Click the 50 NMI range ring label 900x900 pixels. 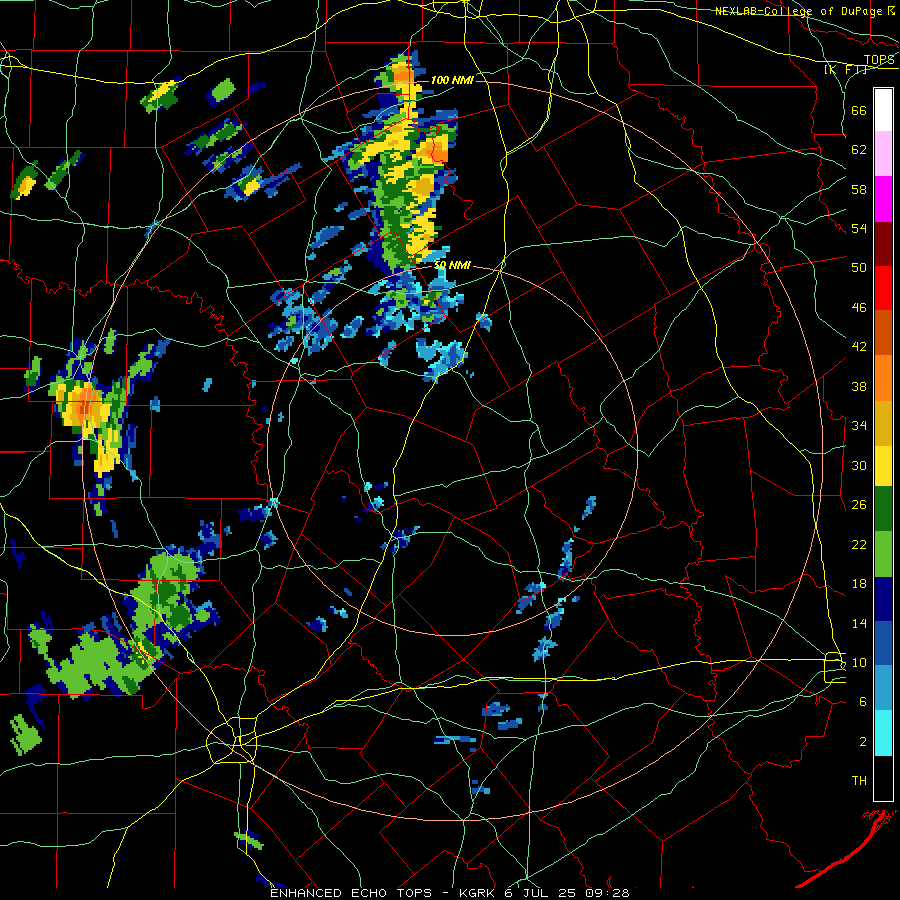[452, 265]
